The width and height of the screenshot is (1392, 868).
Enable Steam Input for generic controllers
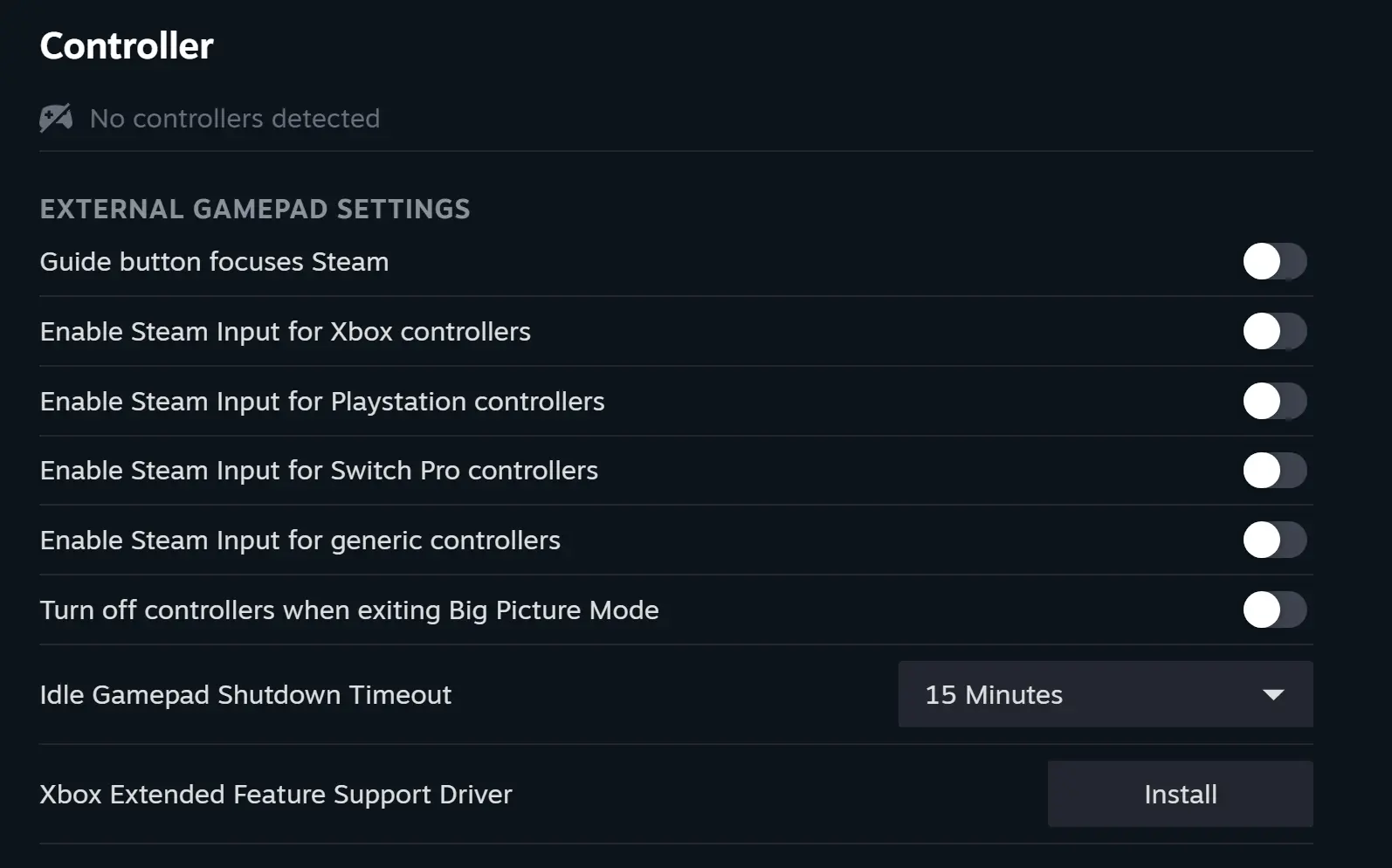click(x=1275, y=541)
